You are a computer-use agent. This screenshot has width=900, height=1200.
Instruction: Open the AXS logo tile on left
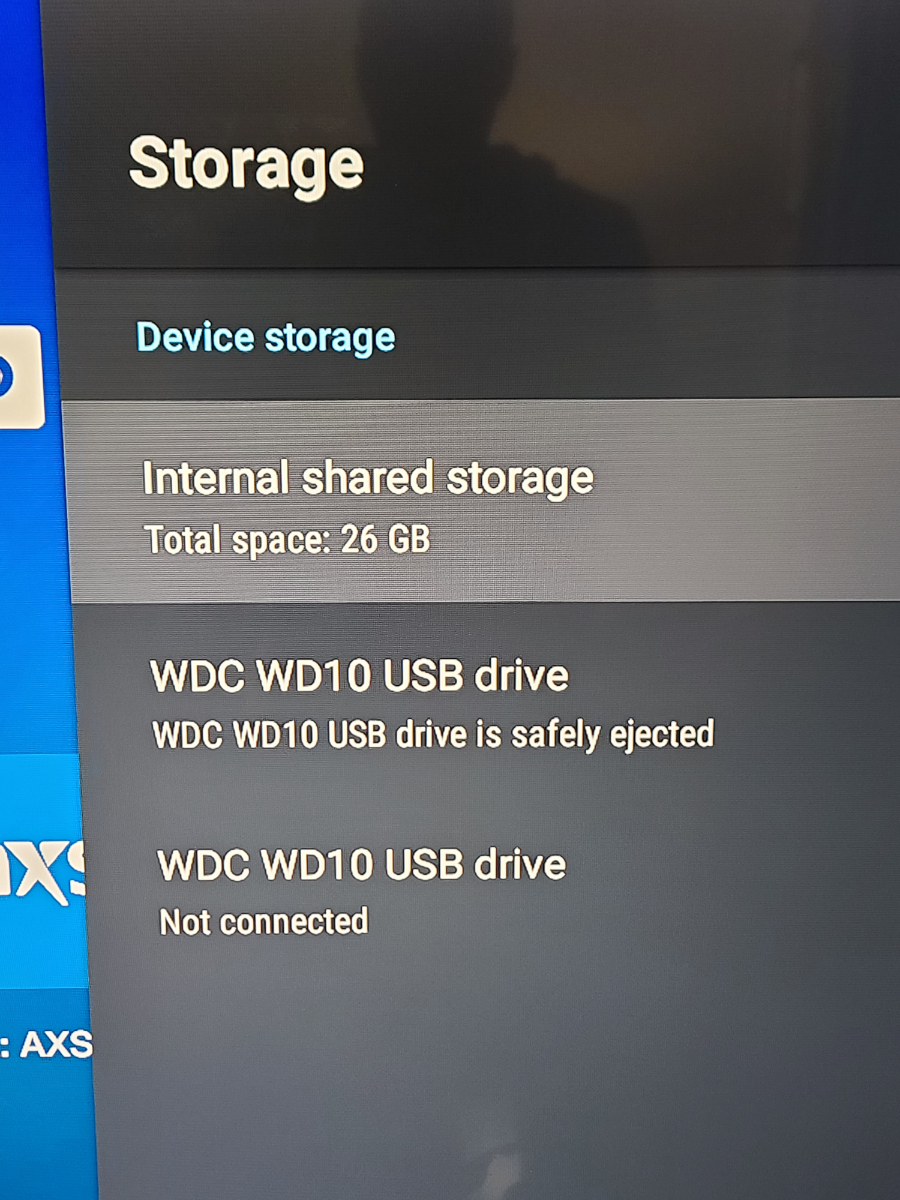pos(42,870)
